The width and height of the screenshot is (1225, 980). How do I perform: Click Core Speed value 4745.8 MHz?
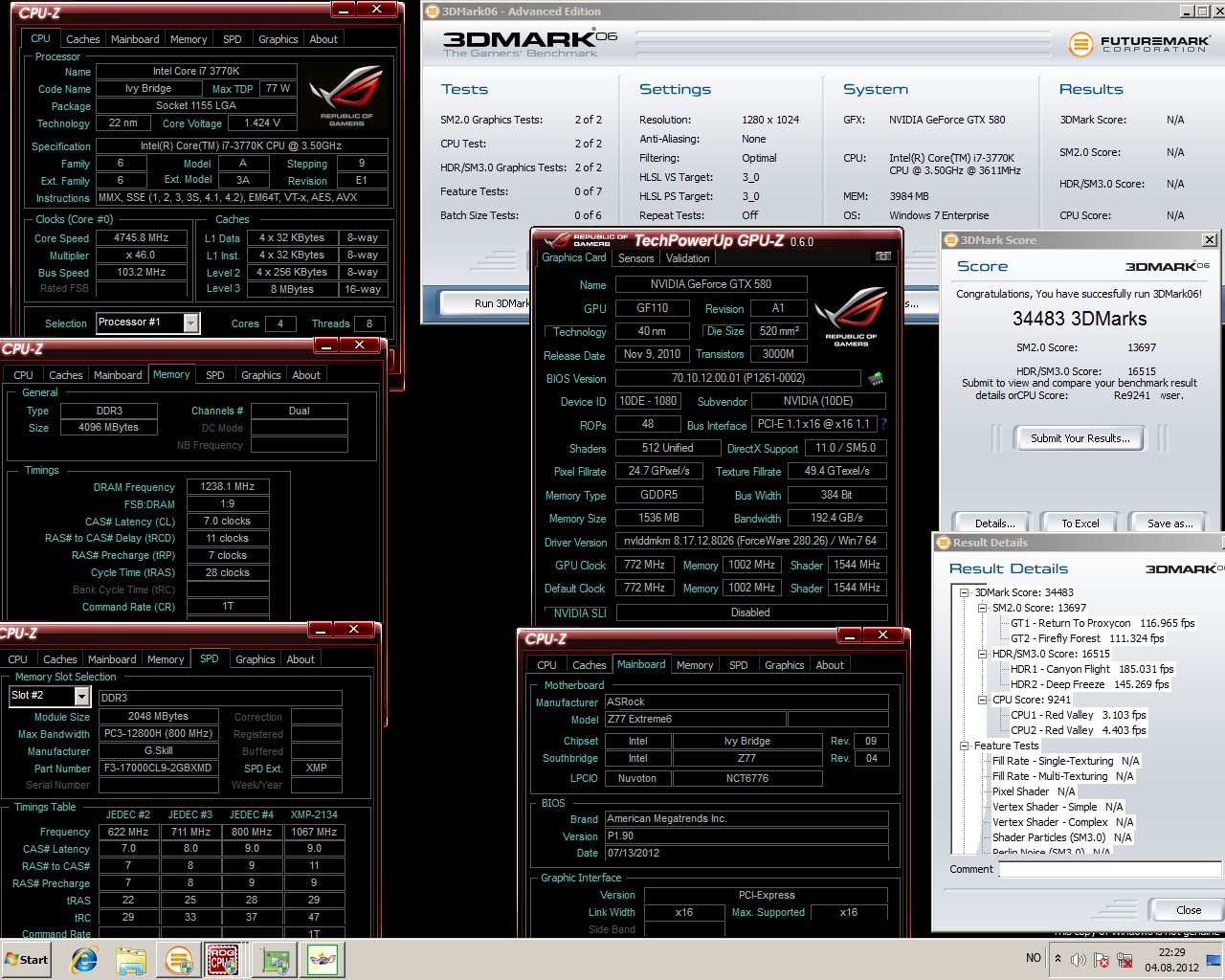point(142,237)
